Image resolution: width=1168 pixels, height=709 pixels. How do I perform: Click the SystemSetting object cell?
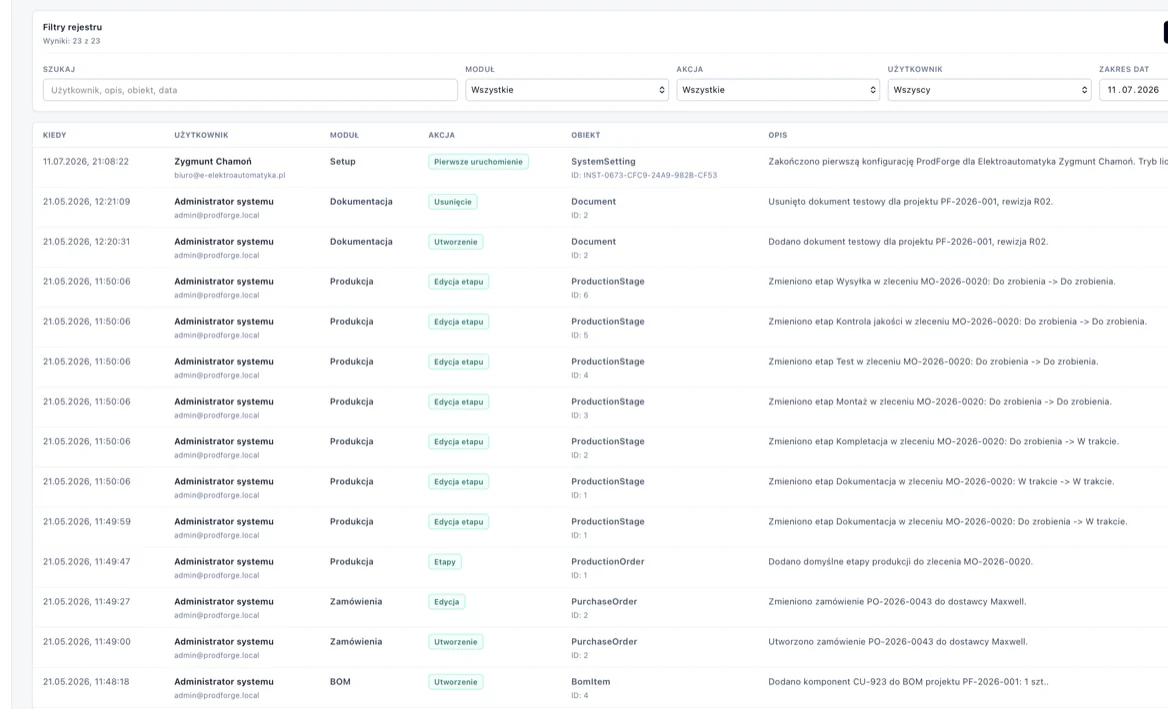pyautogui.click(x=603, y=162)
